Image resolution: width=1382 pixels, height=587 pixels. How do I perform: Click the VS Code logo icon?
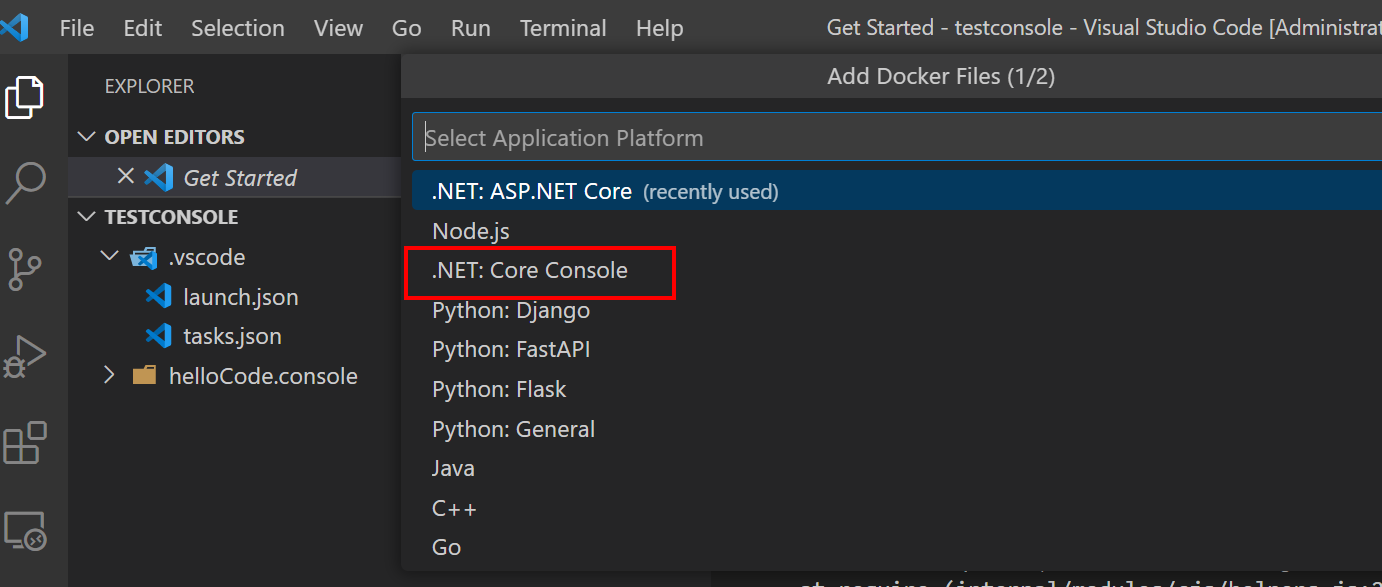click(x=14, y=28)
